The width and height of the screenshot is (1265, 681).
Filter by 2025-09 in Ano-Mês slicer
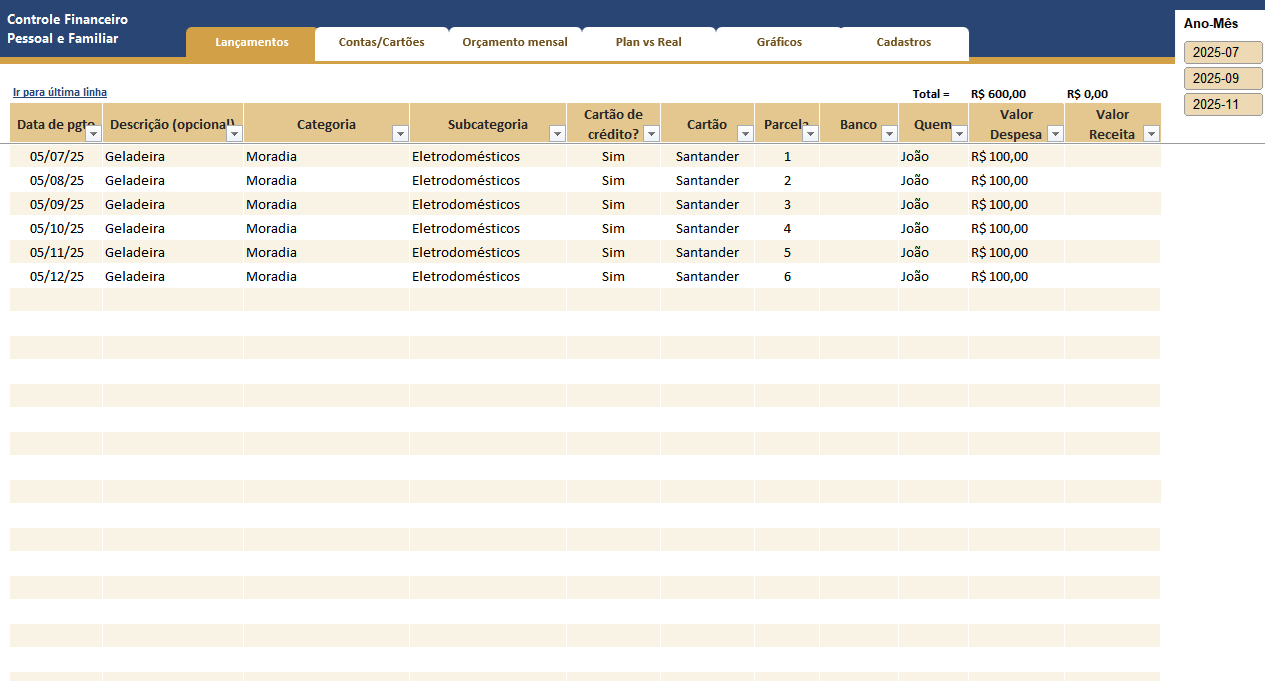coord(1222,79)
